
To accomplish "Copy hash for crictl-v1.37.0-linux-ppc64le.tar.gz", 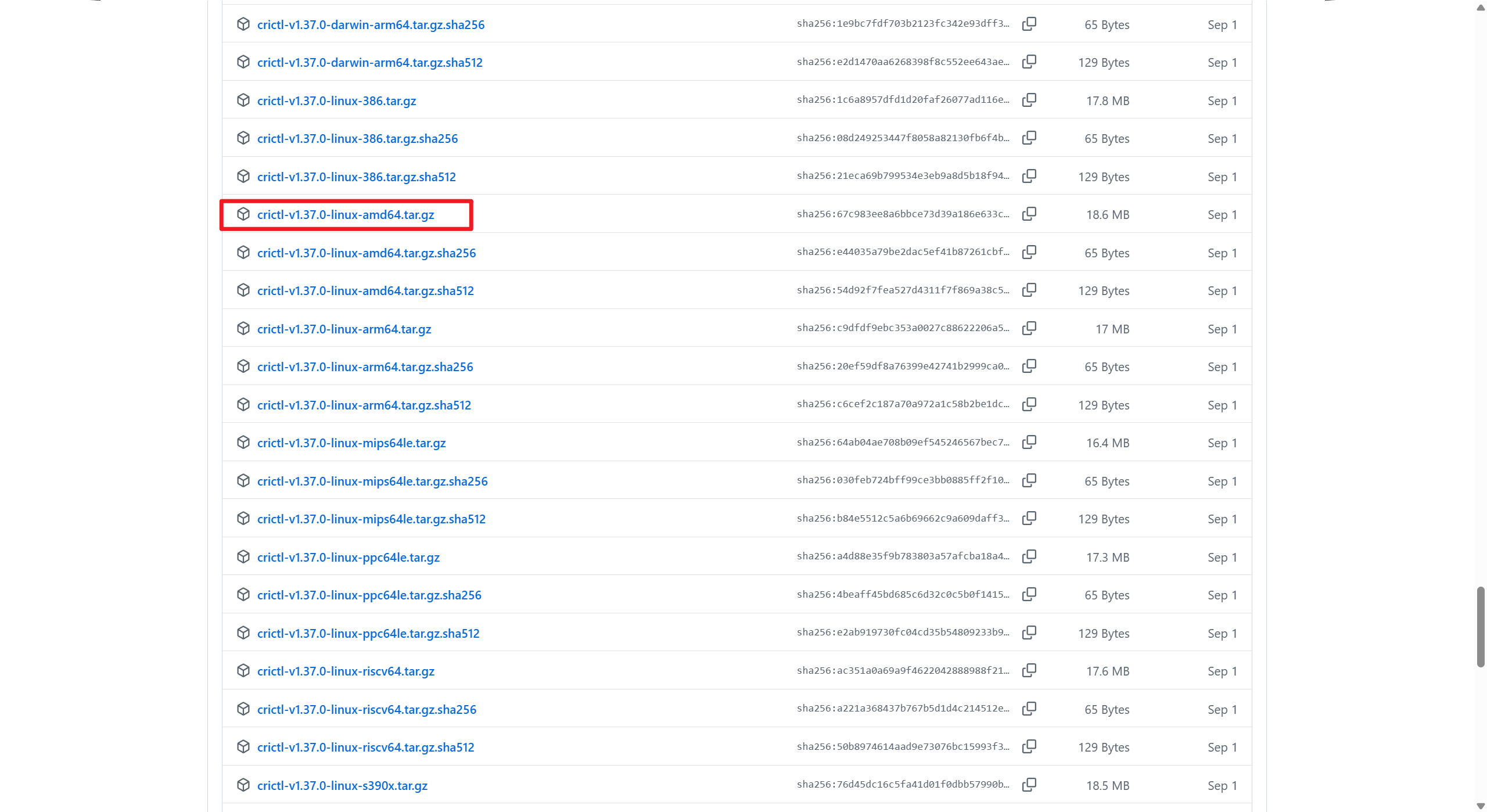I will pos(1029,557).
